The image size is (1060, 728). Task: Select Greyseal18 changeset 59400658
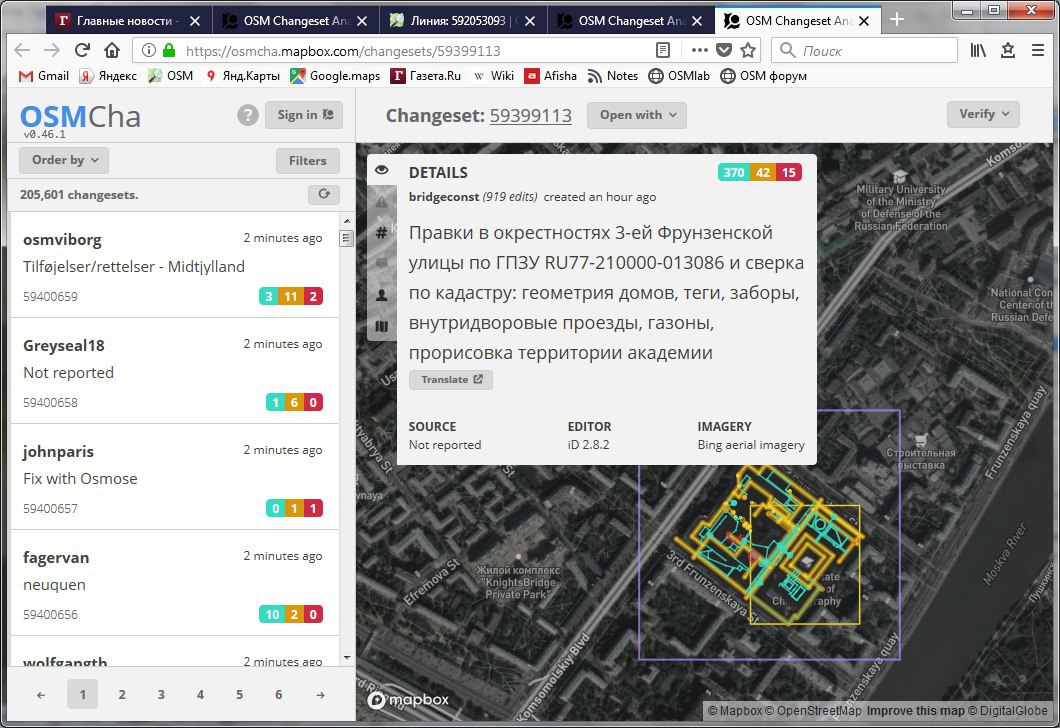[174, 371]
